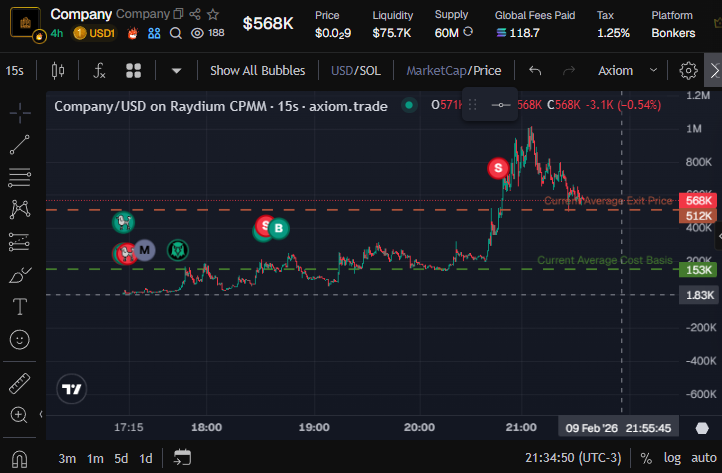Image resolution: width=722 pixels, height=473 pixels.
Task: Select the trend line drawing tool
Action: [x=20, y=145]
